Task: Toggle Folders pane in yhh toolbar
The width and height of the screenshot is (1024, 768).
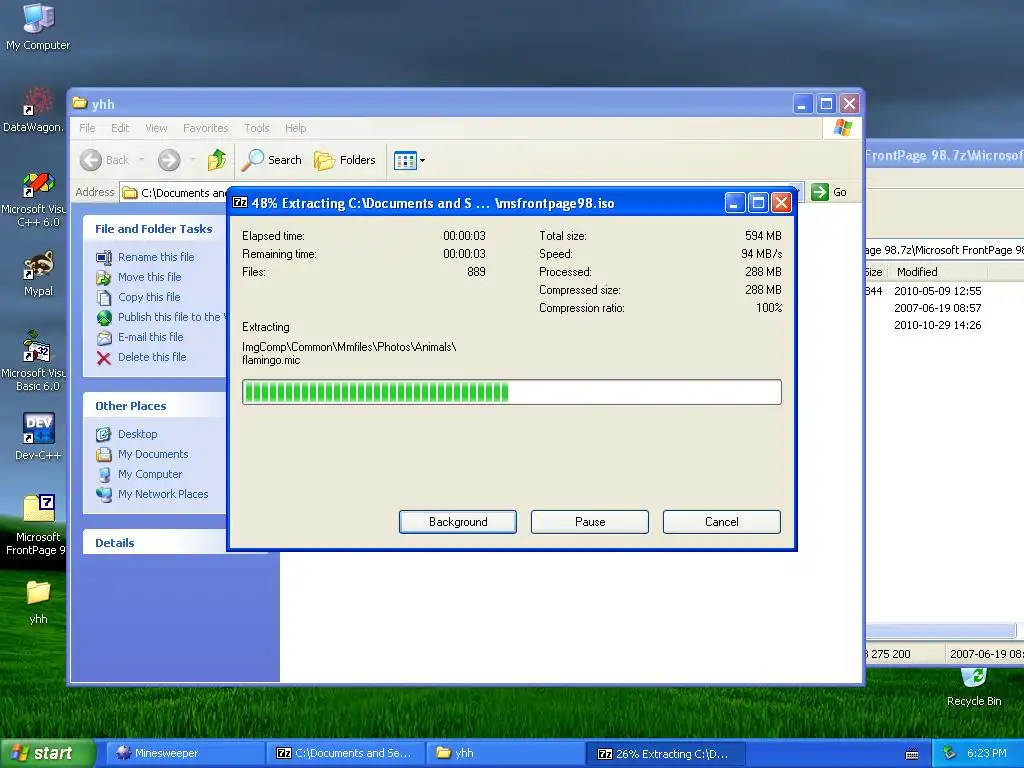Action: point(345,160)
